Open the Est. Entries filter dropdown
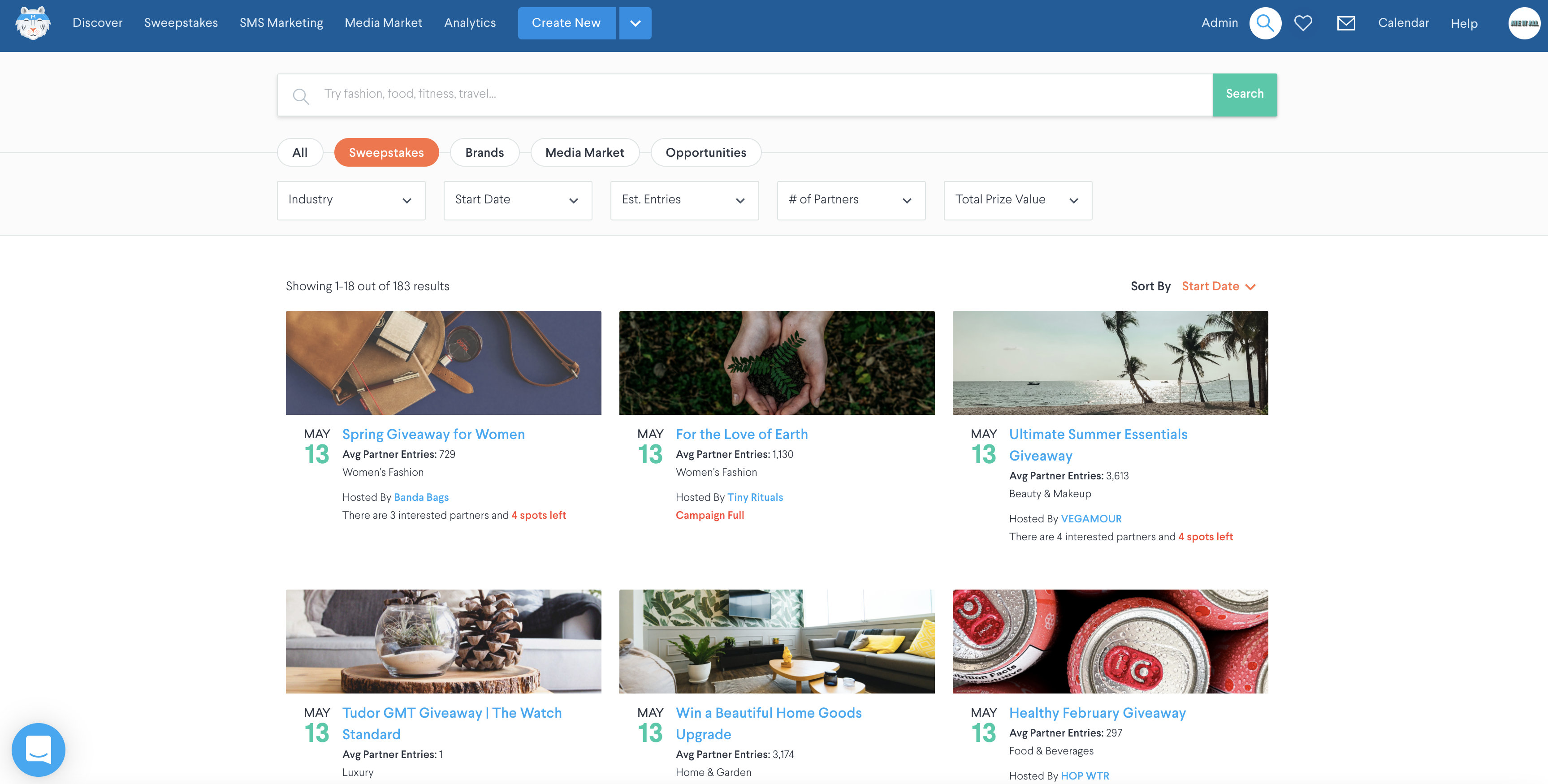The height and width of the screenshot is (784, 1548). coord(684,200)
